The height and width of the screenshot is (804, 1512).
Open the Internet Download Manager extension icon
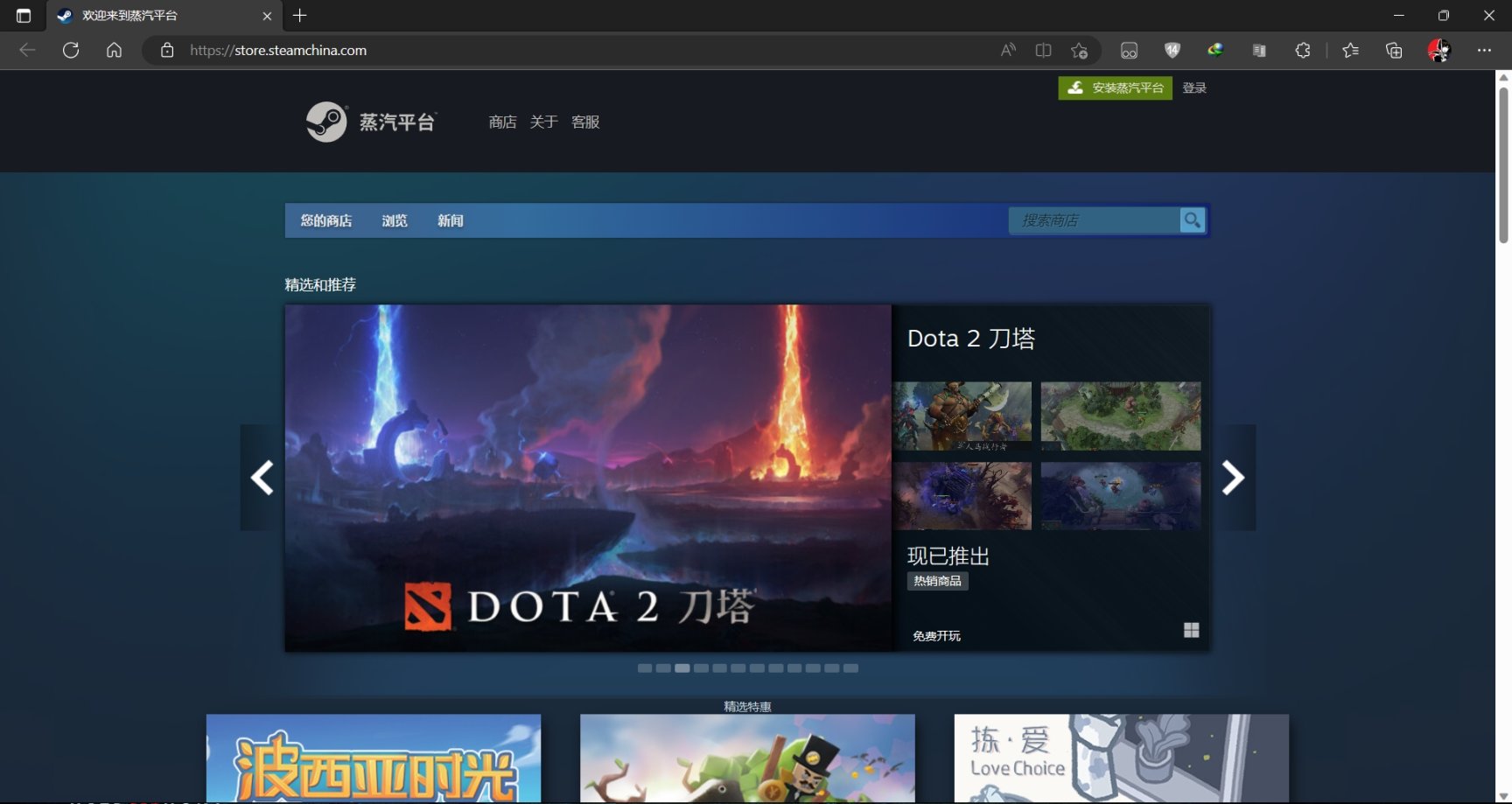[1215, 50]
